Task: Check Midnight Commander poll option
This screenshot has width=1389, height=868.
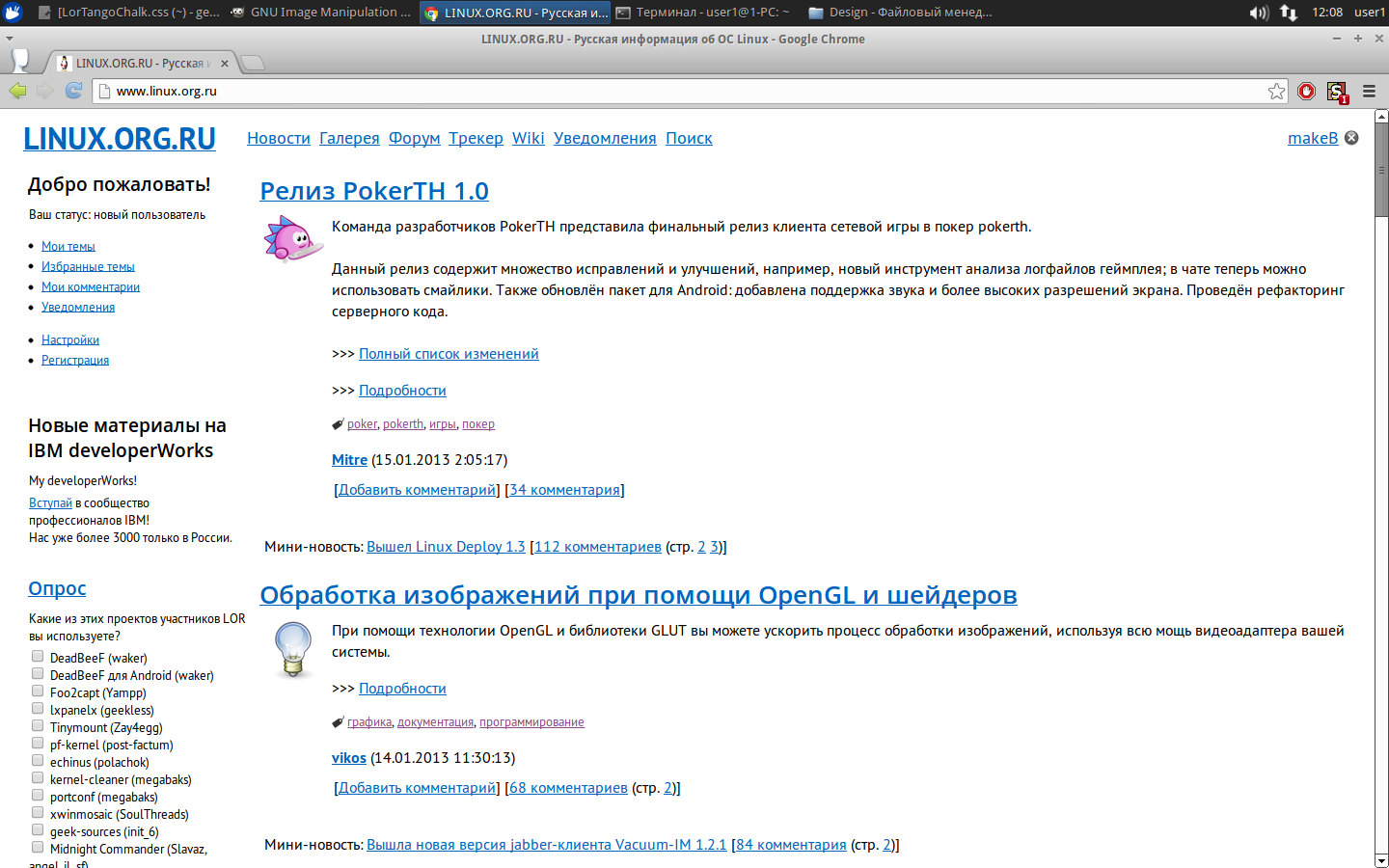Action: pos(38,848)
